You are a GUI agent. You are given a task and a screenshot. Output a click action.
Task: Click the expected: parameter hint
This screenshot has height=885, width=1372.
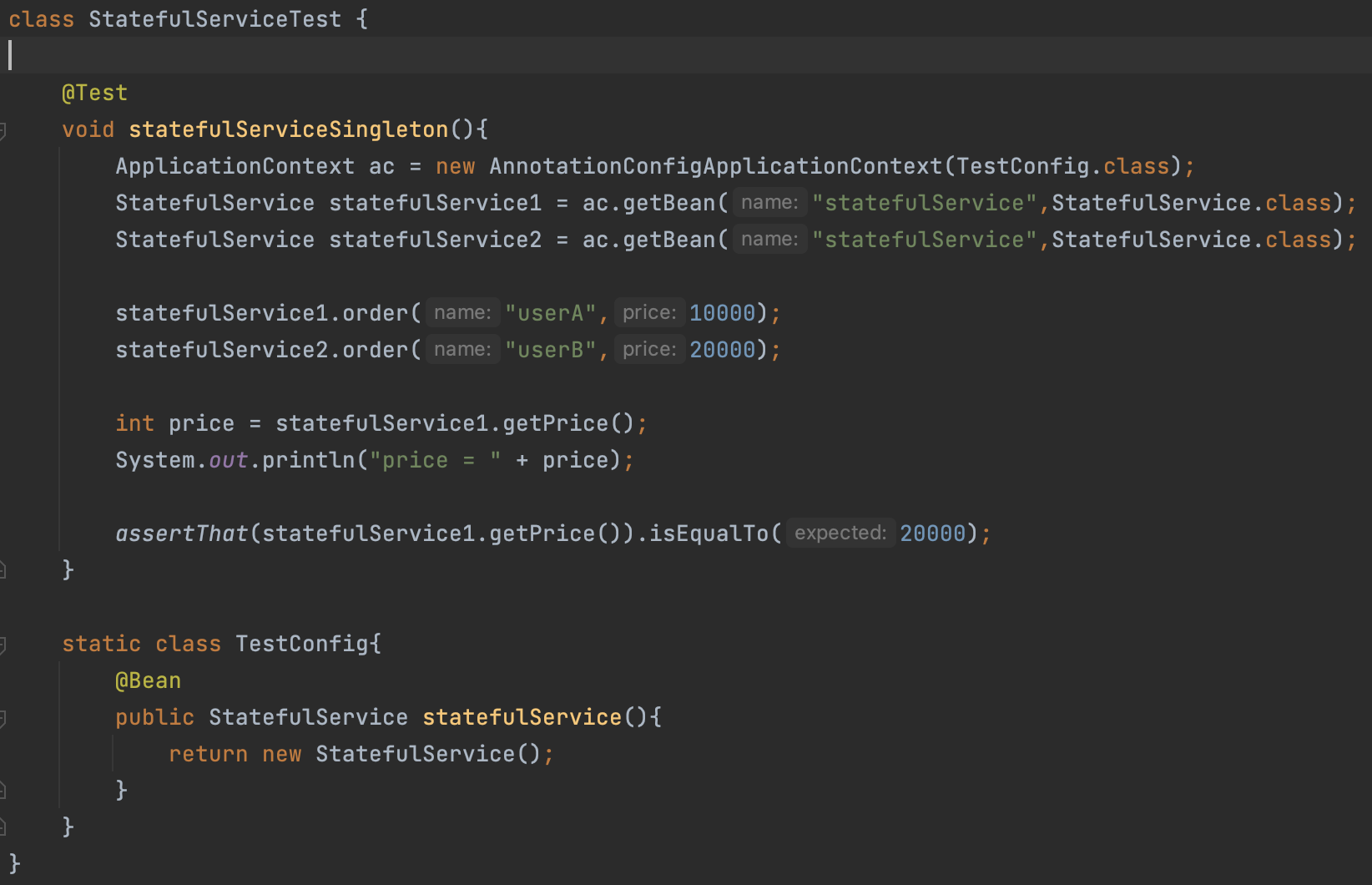(x=840, y=534)
